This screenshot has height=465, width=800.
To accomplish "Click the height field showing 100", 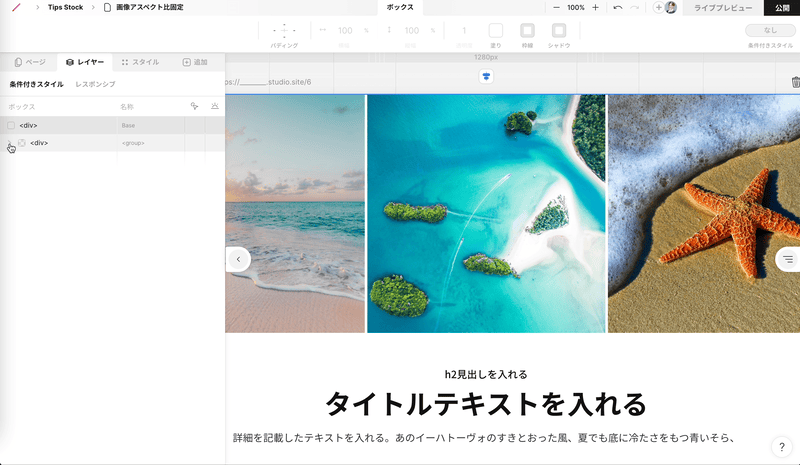I will click(412, 31).
